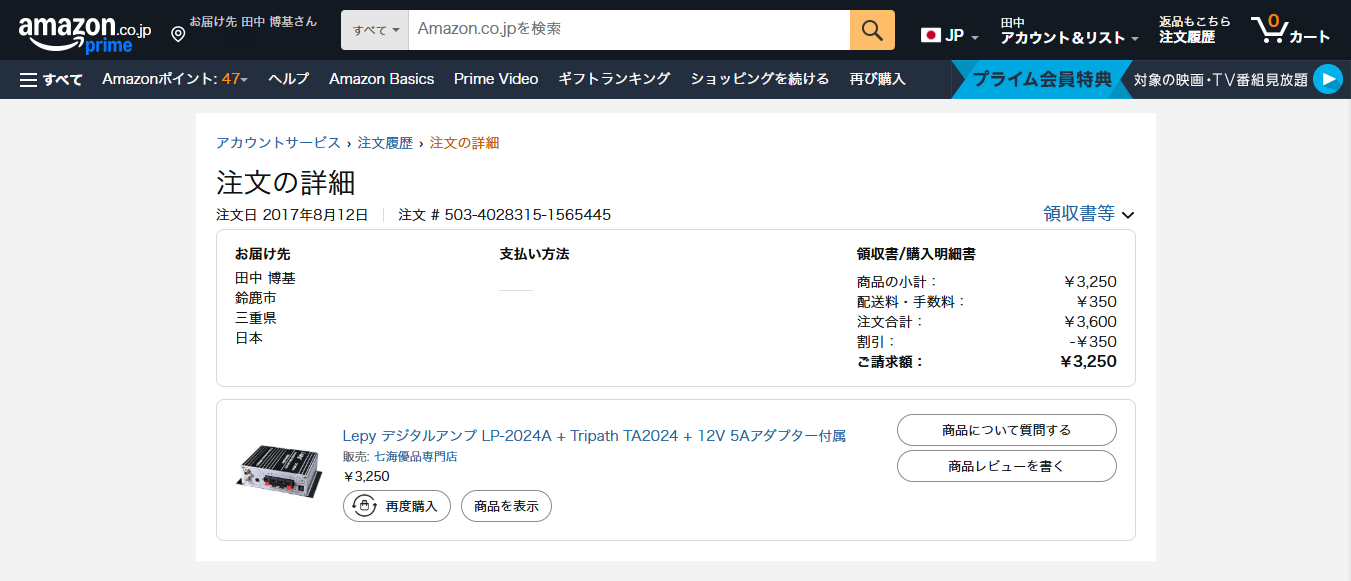1351x581 pixels.
Task: Click the Japan flag language icon
Action: pos(931,36)
